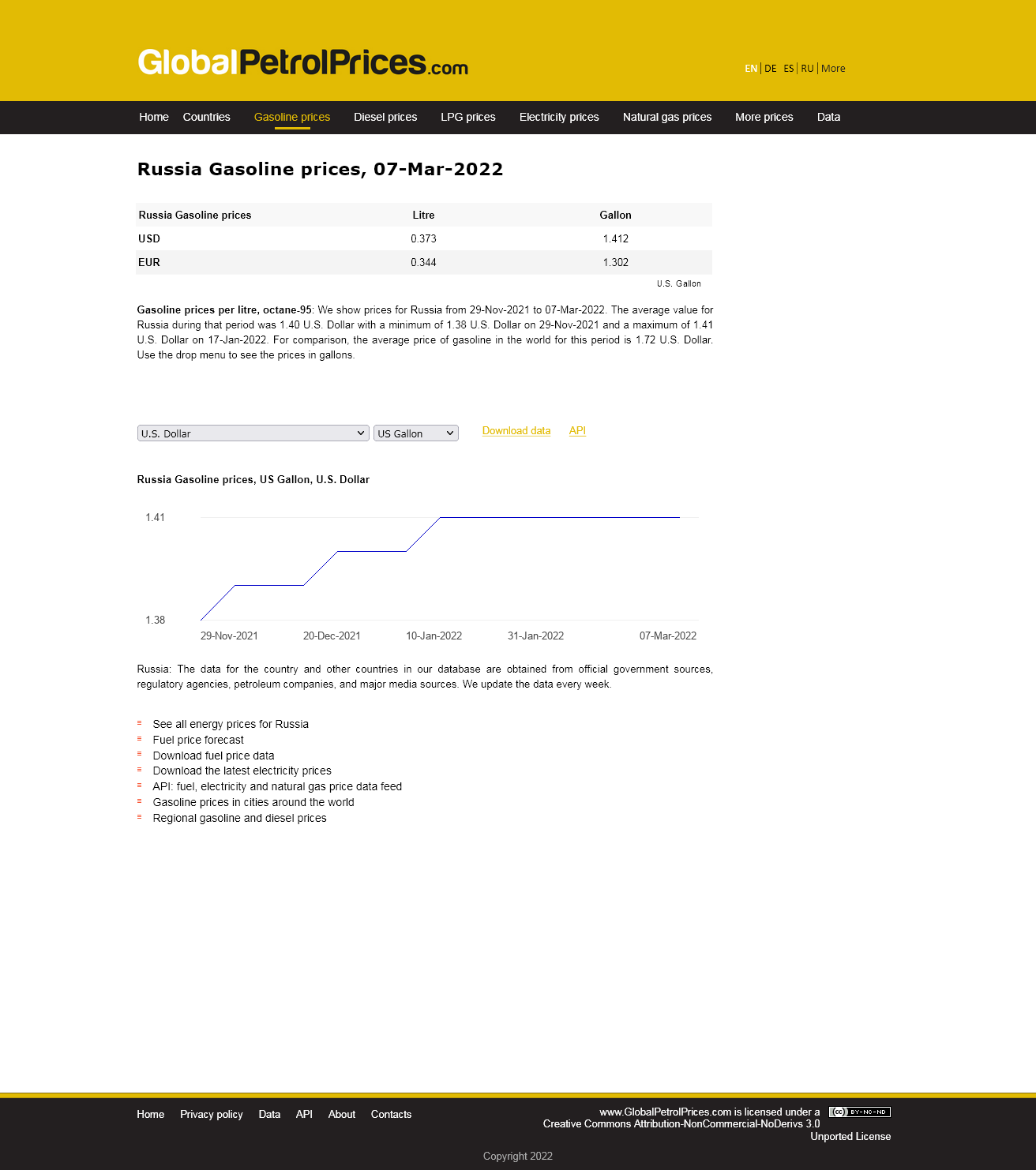Open Data in the top navigation

[829, 117]
